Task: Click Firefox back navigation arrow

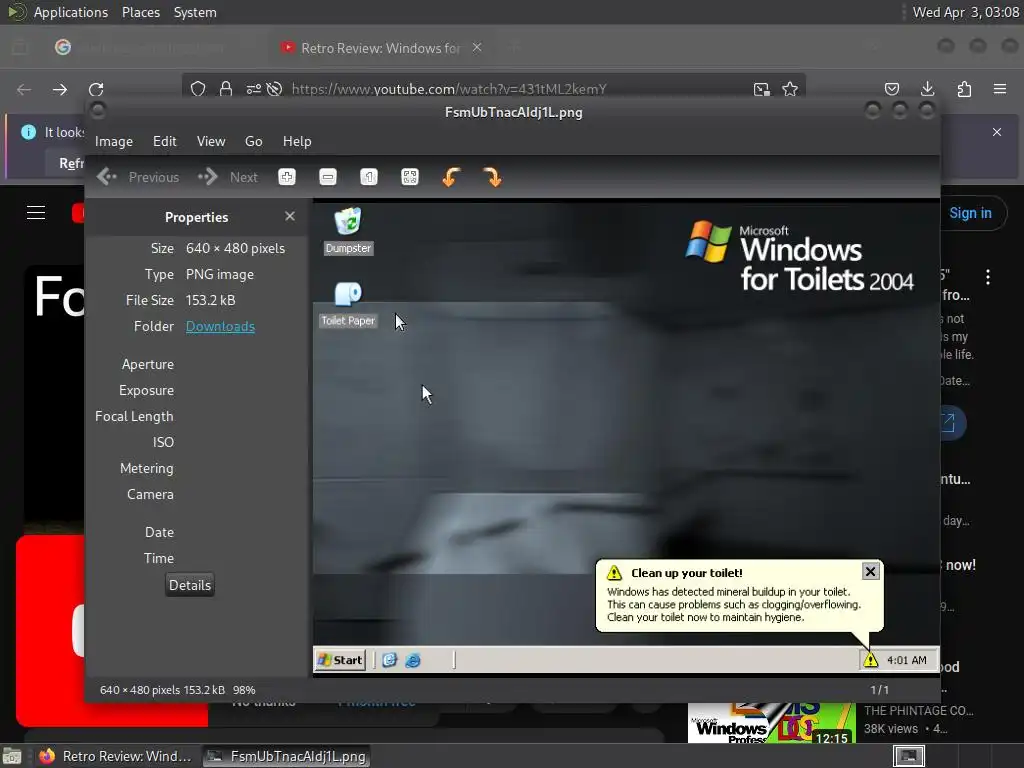Action: click(24, 89)
